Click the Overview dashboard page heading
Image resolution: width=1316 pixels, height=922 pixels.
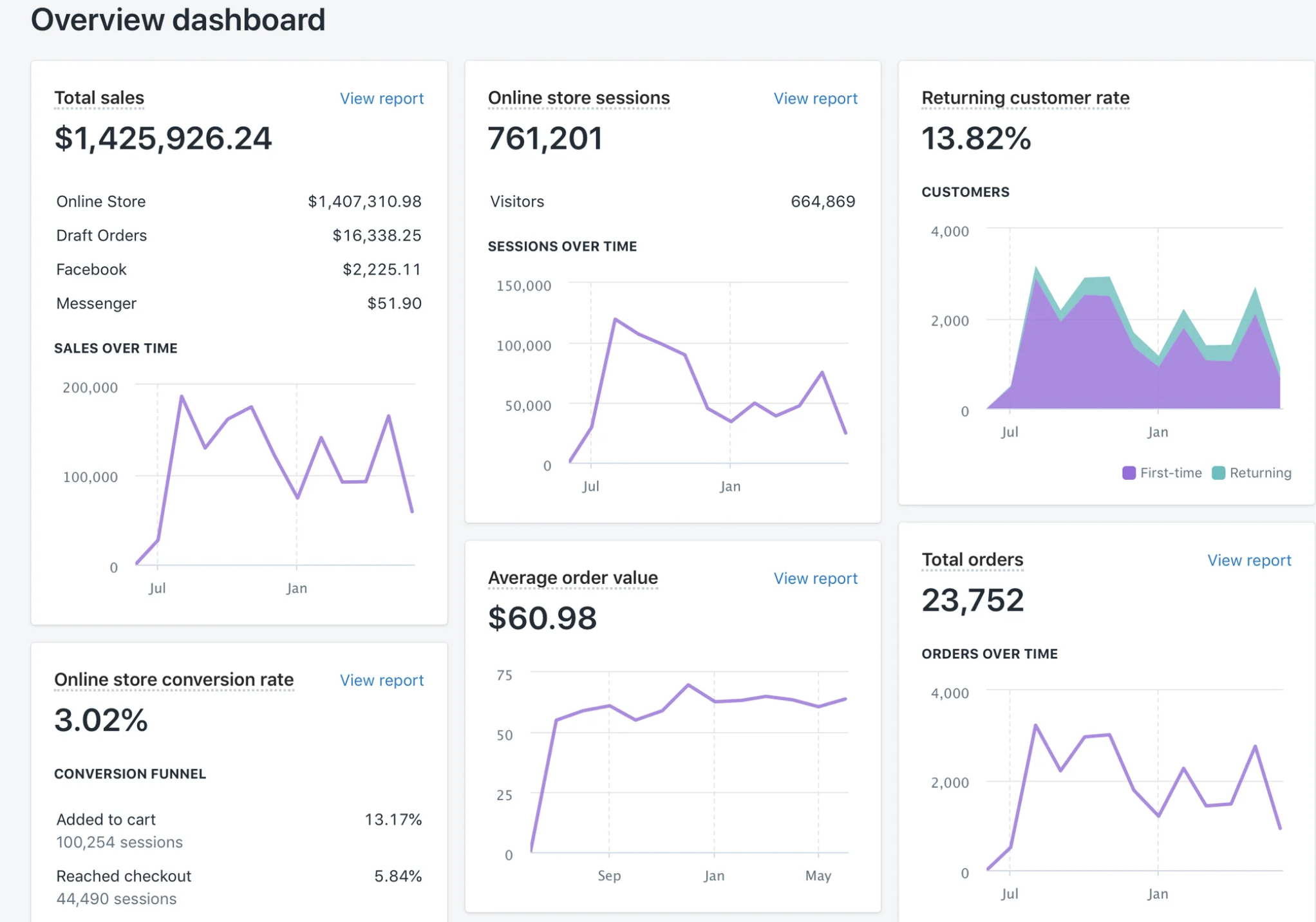click(178, 19)
